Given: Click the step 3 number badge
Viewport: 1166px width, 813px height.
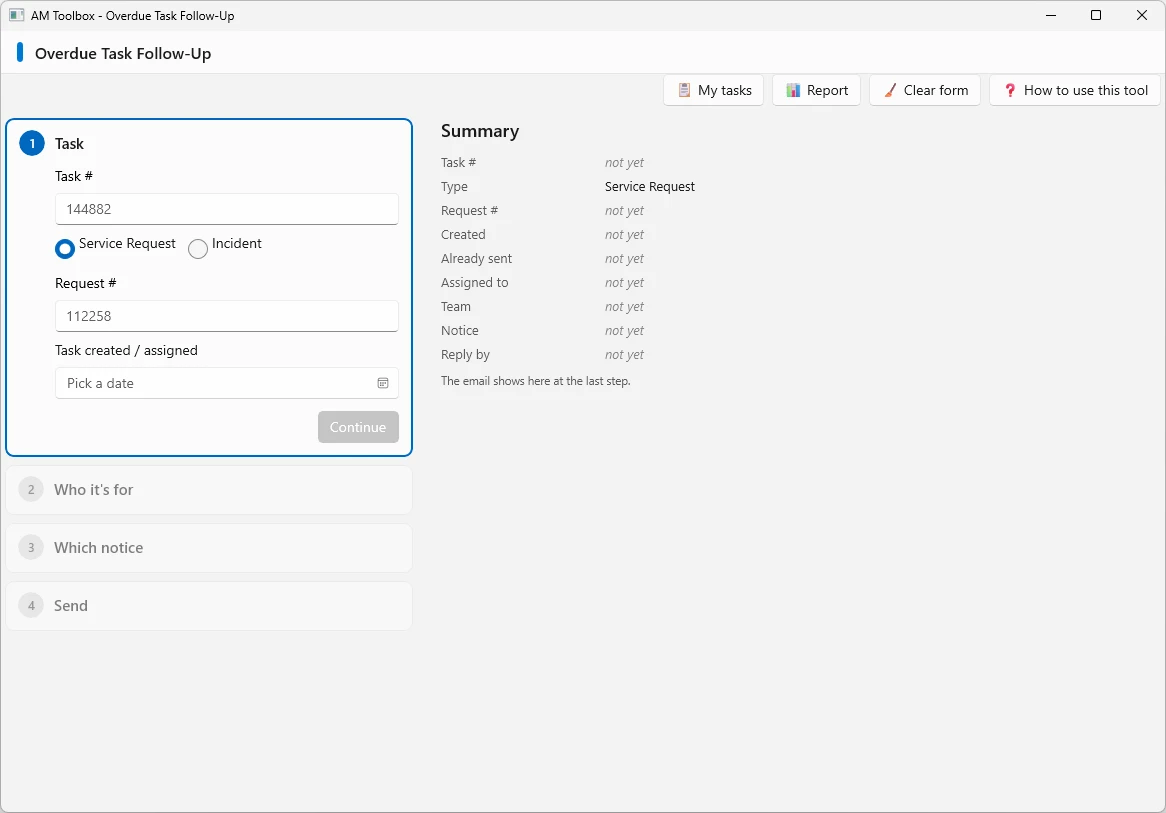Looking at the screenshot, I should pyautogui.click(x=31, y=547).
